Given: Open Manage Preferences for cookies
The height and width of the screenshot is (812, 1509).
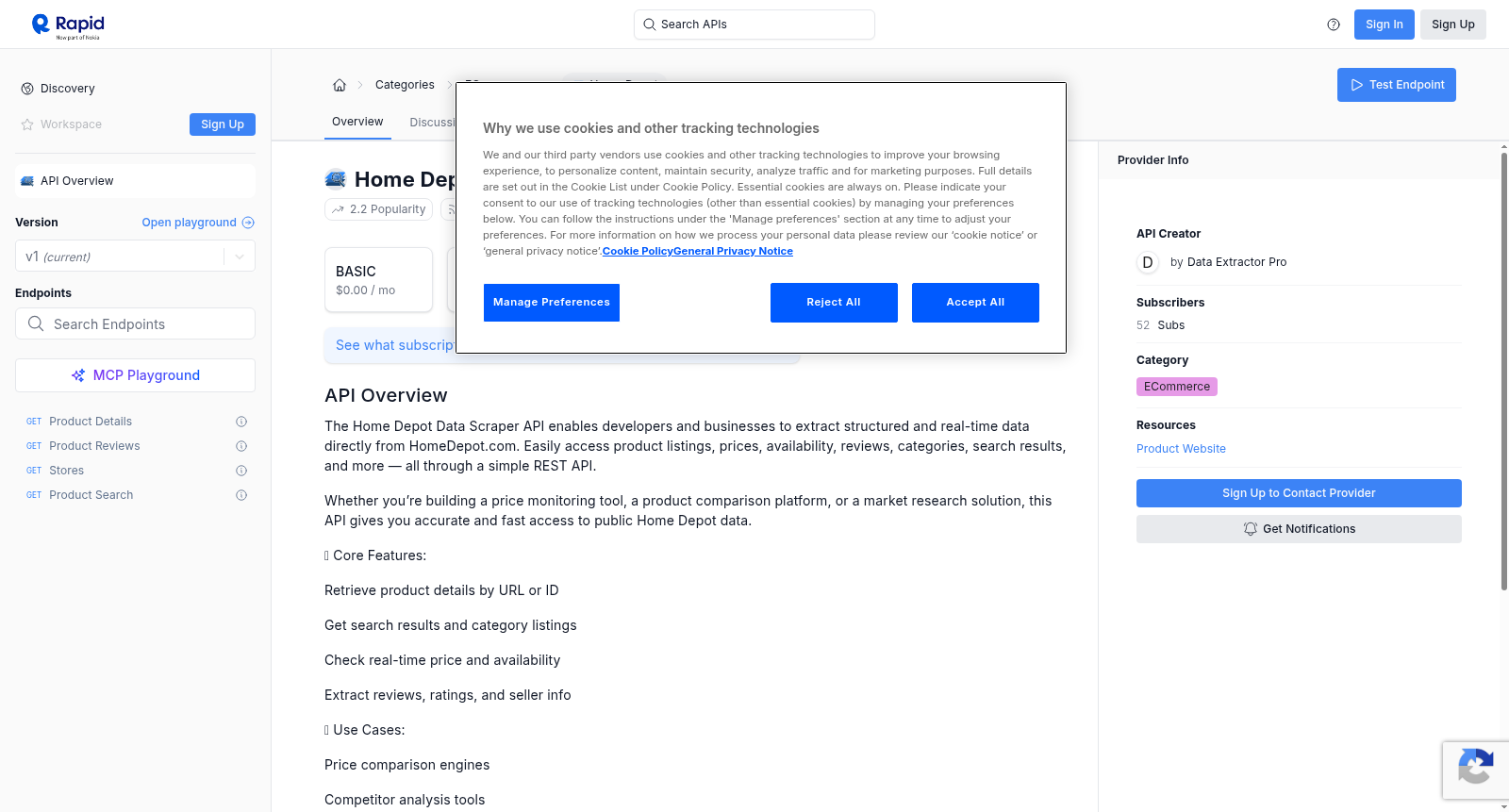Looking at the screenshot, I should pos(552,303).
